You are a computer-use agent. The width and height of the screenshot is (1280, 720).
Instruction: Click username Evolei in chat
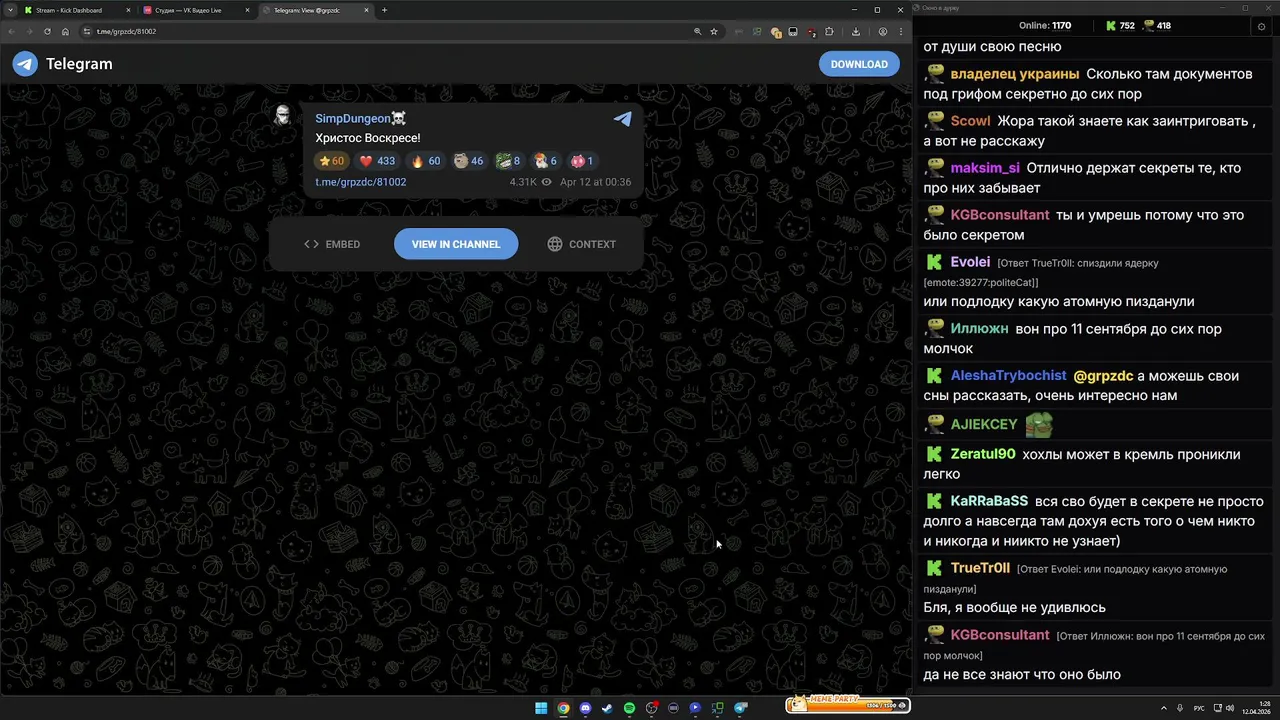(x=970, y=262)
